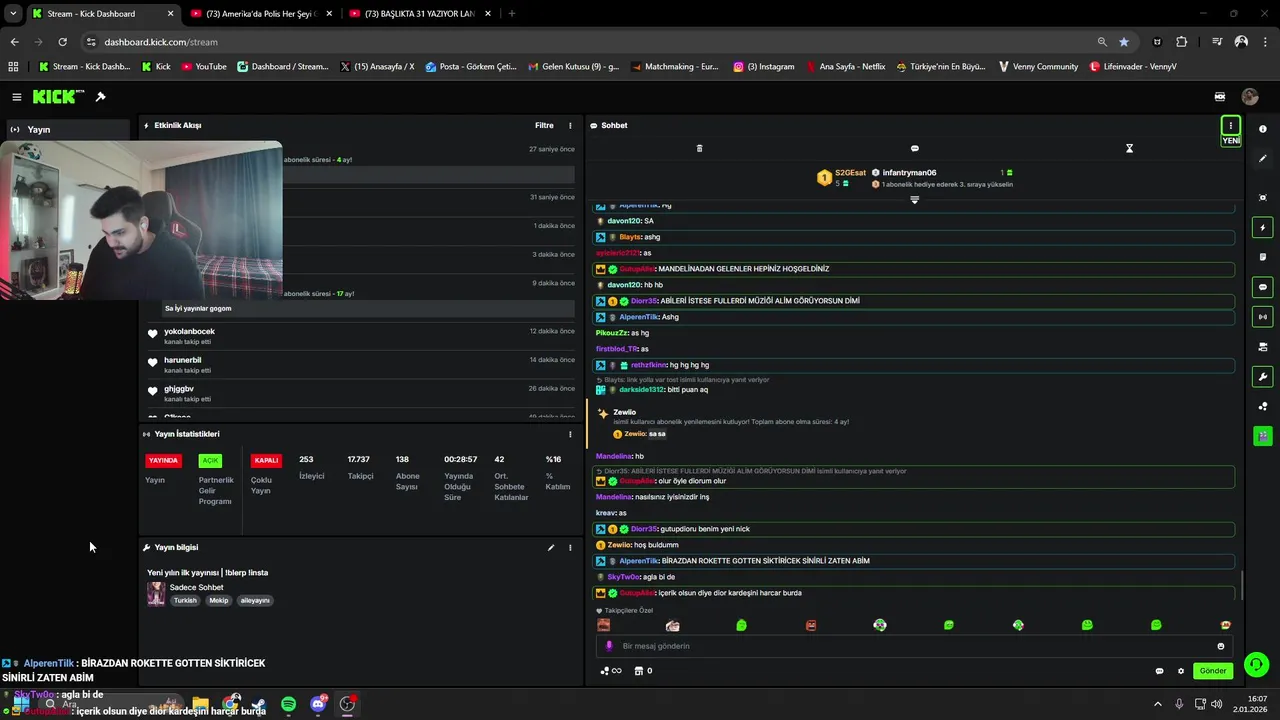Open the Venny Community bookmark
Image resolution: width=1280 pixels, height=720 pixels.
tap(1038, 67)
